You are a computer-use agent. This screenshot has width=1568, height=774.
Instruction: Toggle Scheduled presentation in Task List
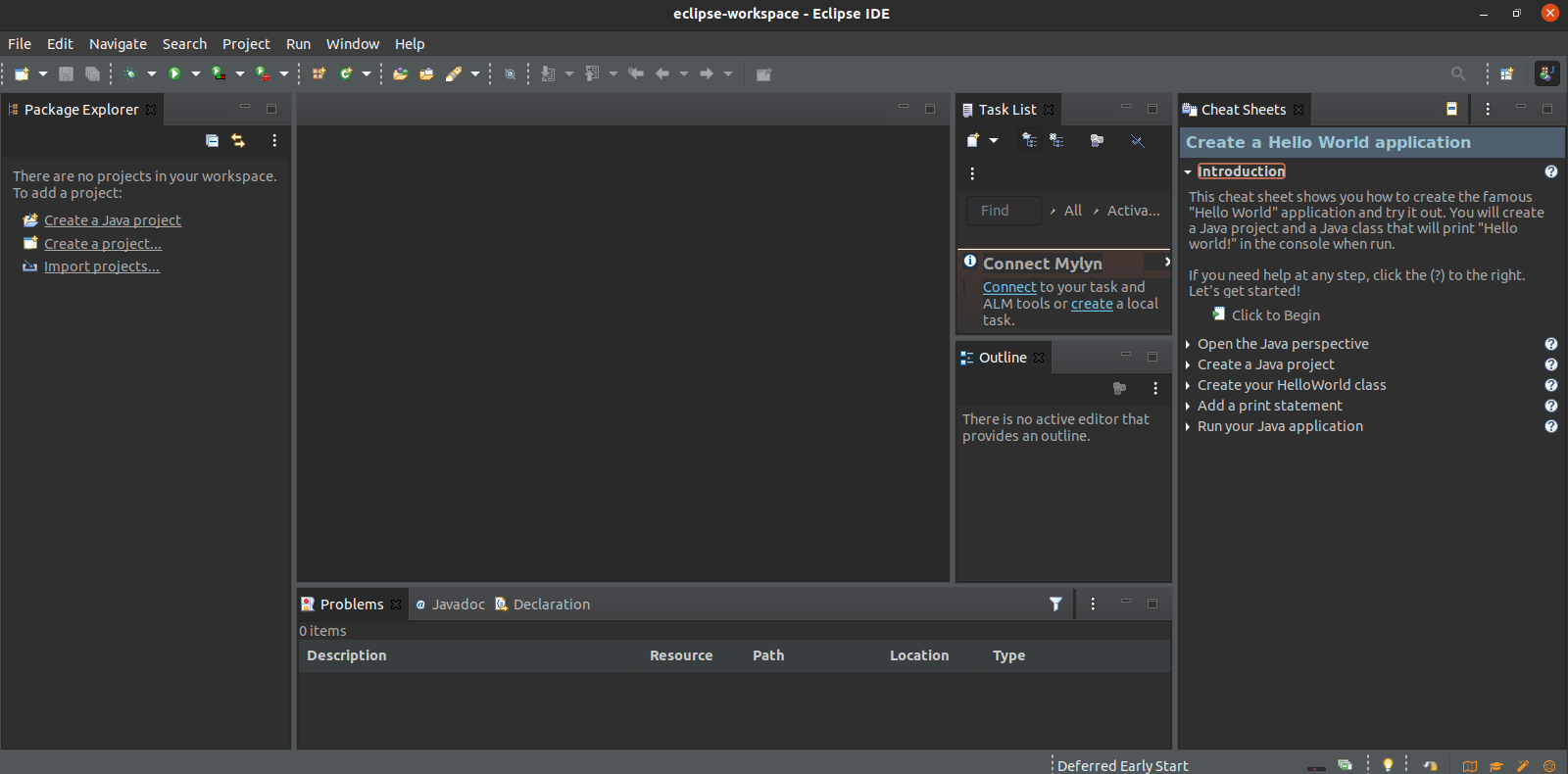click(x=1056, y=140)
